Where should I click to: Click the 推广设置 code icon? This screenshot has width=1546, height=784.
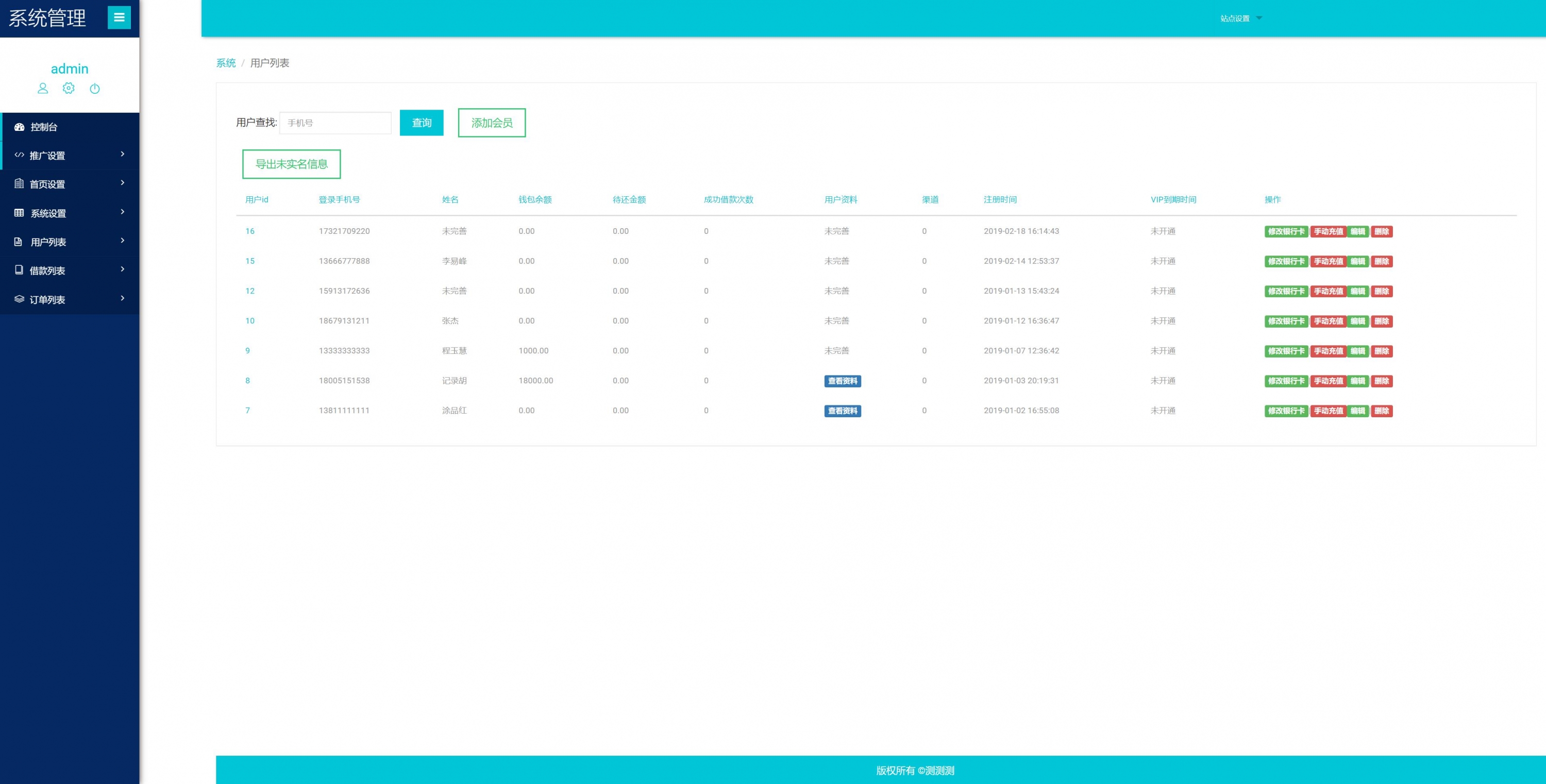tap(19, 155)
